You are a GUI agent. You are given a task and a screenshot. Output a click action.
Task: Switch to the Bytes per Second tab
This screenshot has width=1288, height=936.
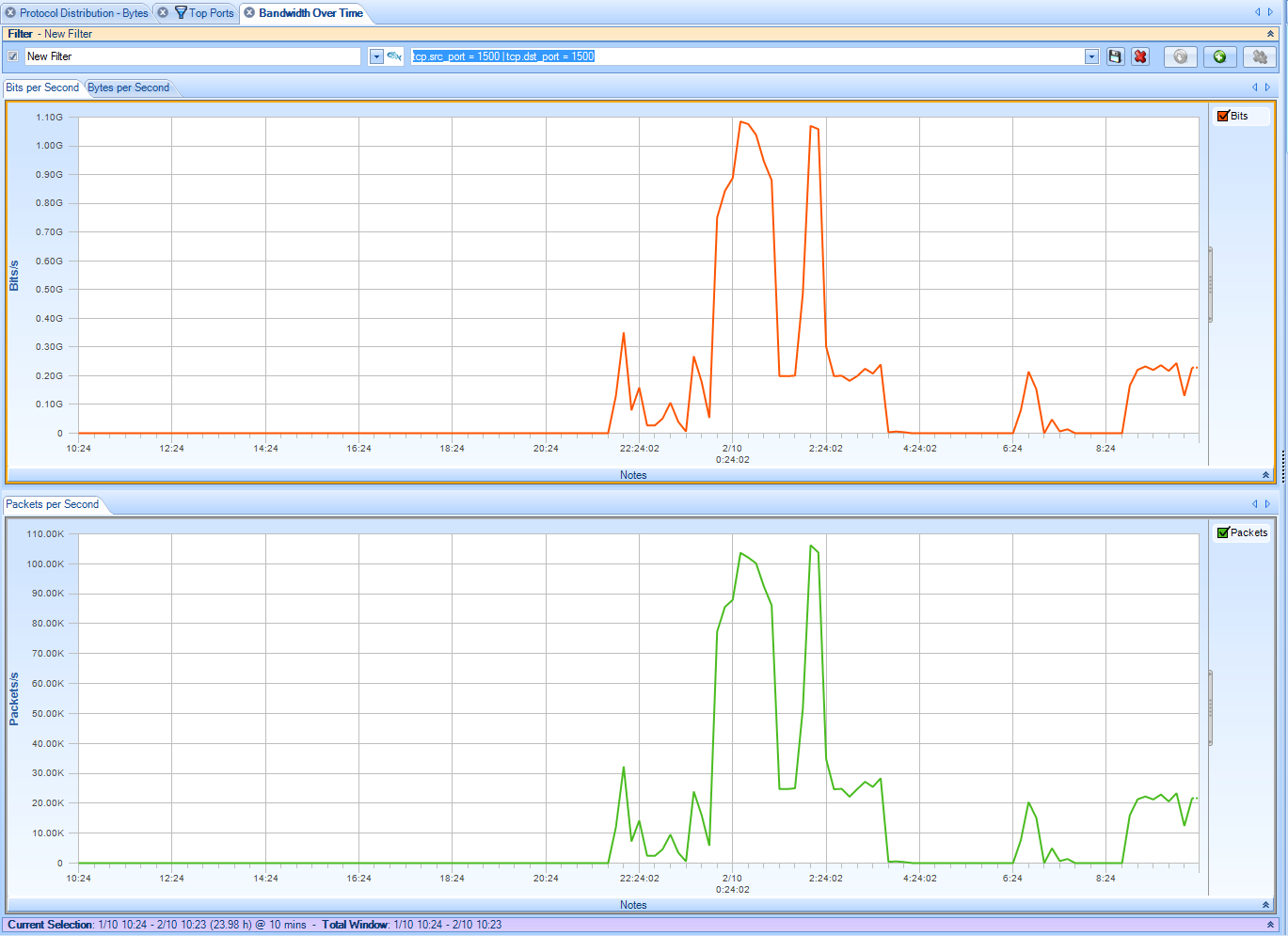point(129,87)
